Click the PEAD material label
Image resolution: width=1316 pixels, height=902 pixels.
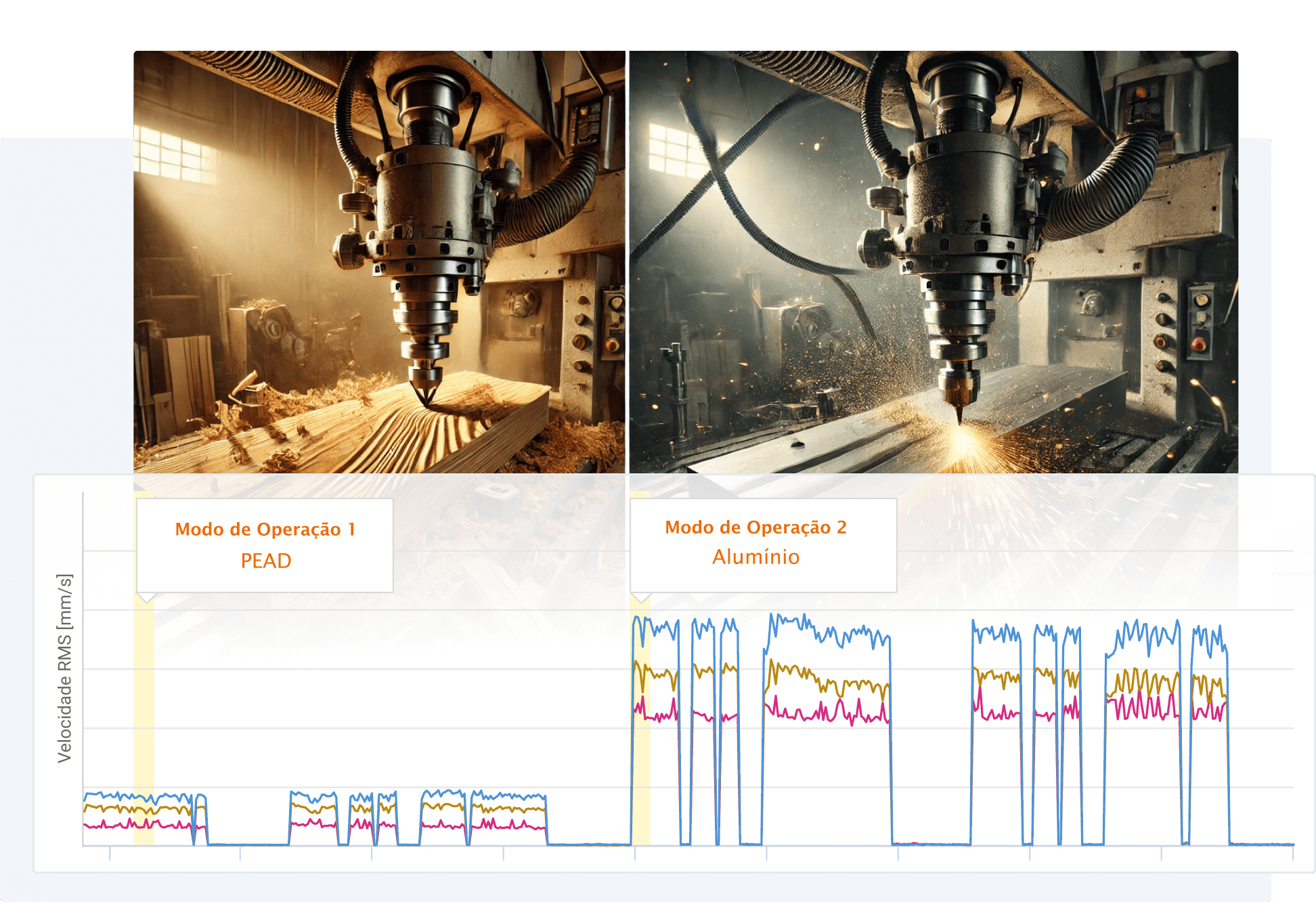pyautogui.click(x=266, y=561)
